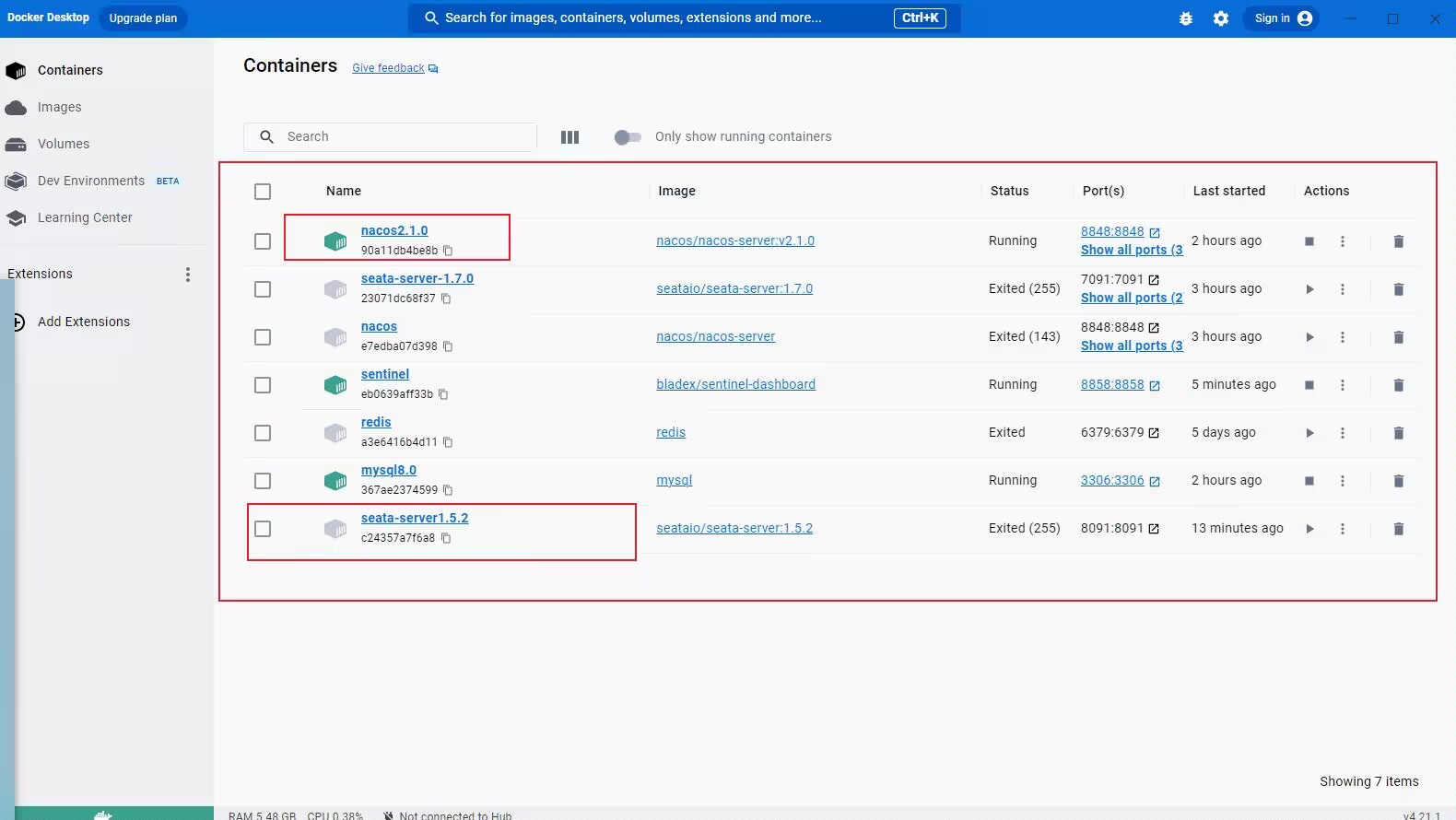
Task: Focus the top global search bar
Action: pyautogui.click(x=684, y=18)
